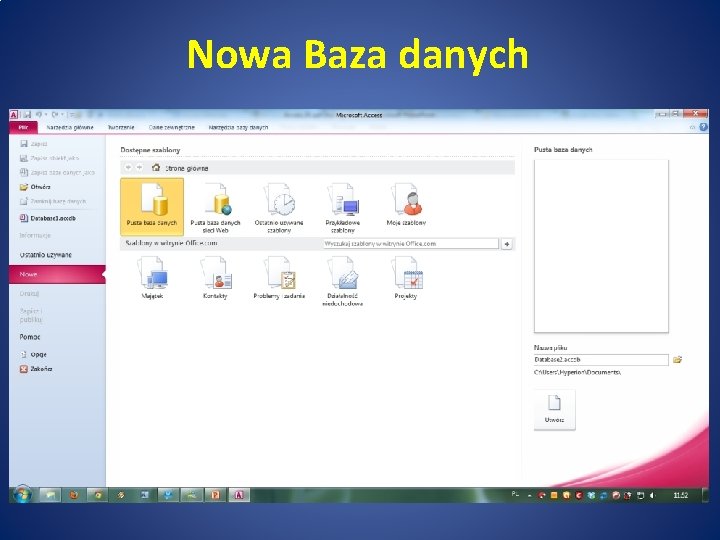
Task: Switch to Narzędzia bazy danych tab
Action: point(238,127)
